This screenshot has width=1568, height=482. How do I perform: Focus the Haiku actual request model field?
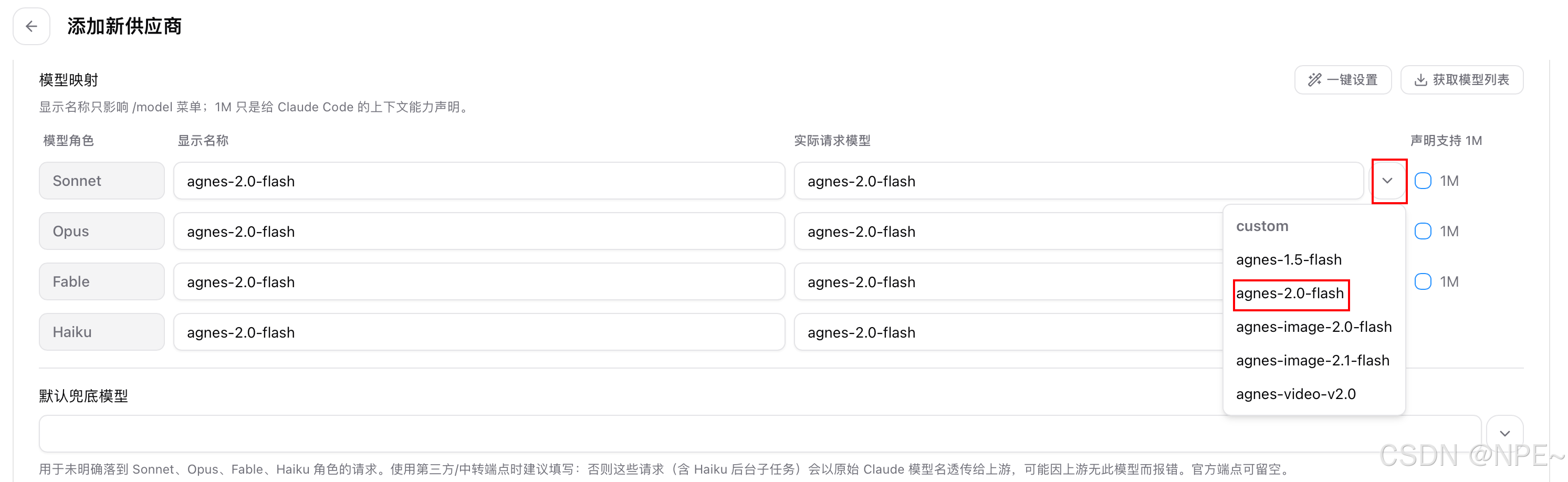[x=1009, y=332]
